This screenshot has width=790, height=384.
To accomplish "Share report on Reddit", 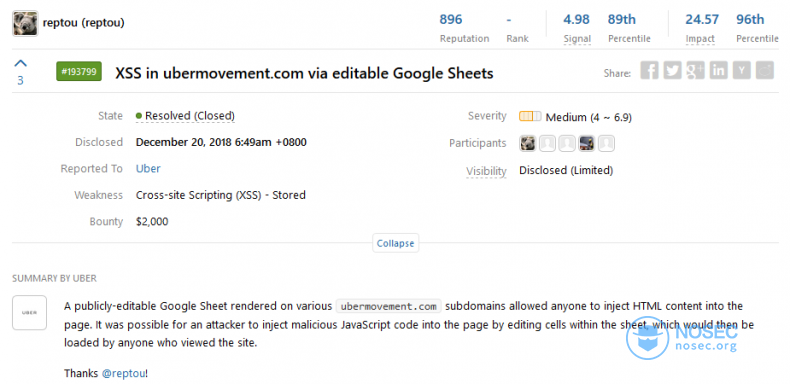I will 765,71.
